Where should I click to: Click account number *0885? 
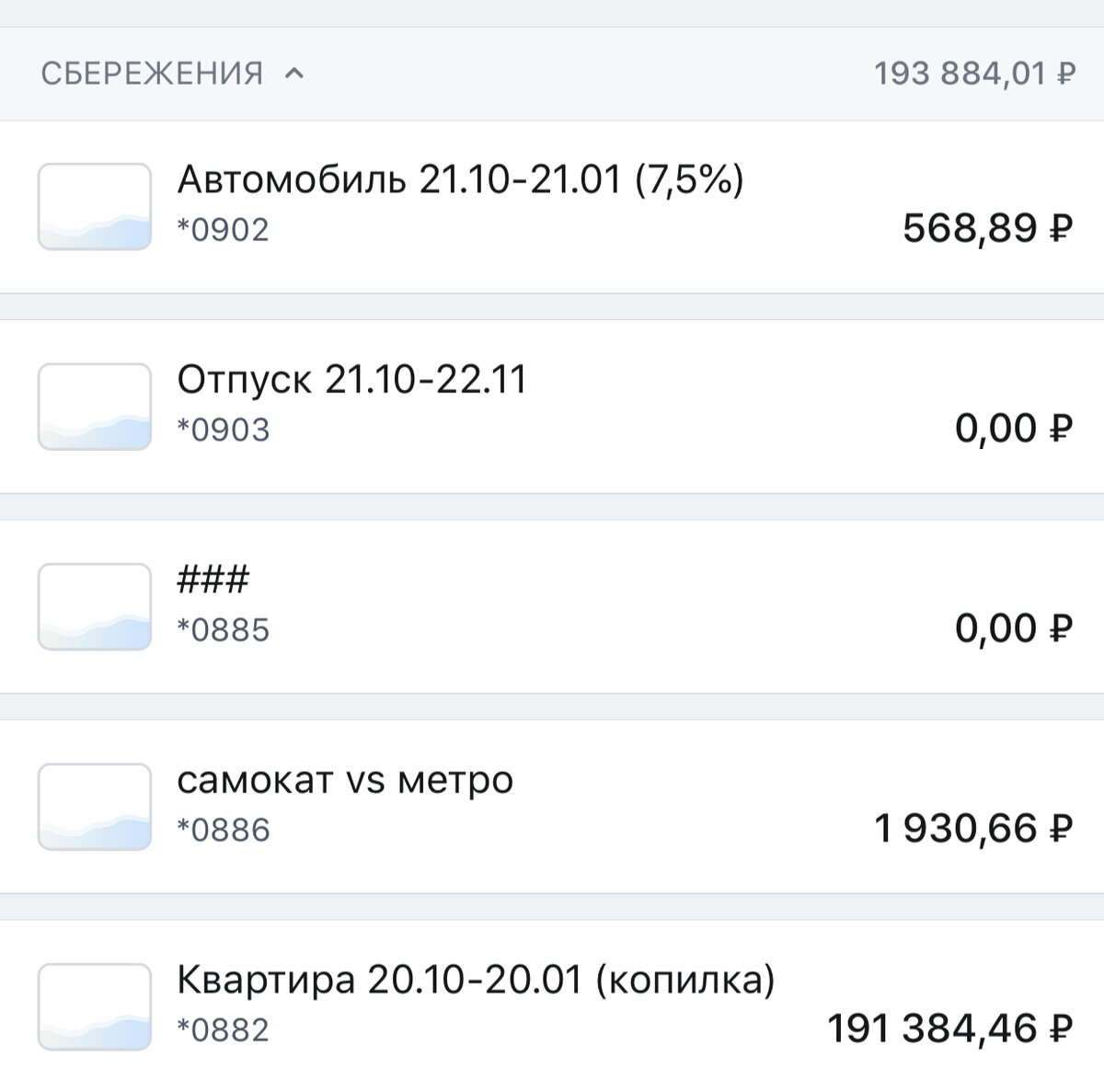pyautogui.click(x=222, y=630)
